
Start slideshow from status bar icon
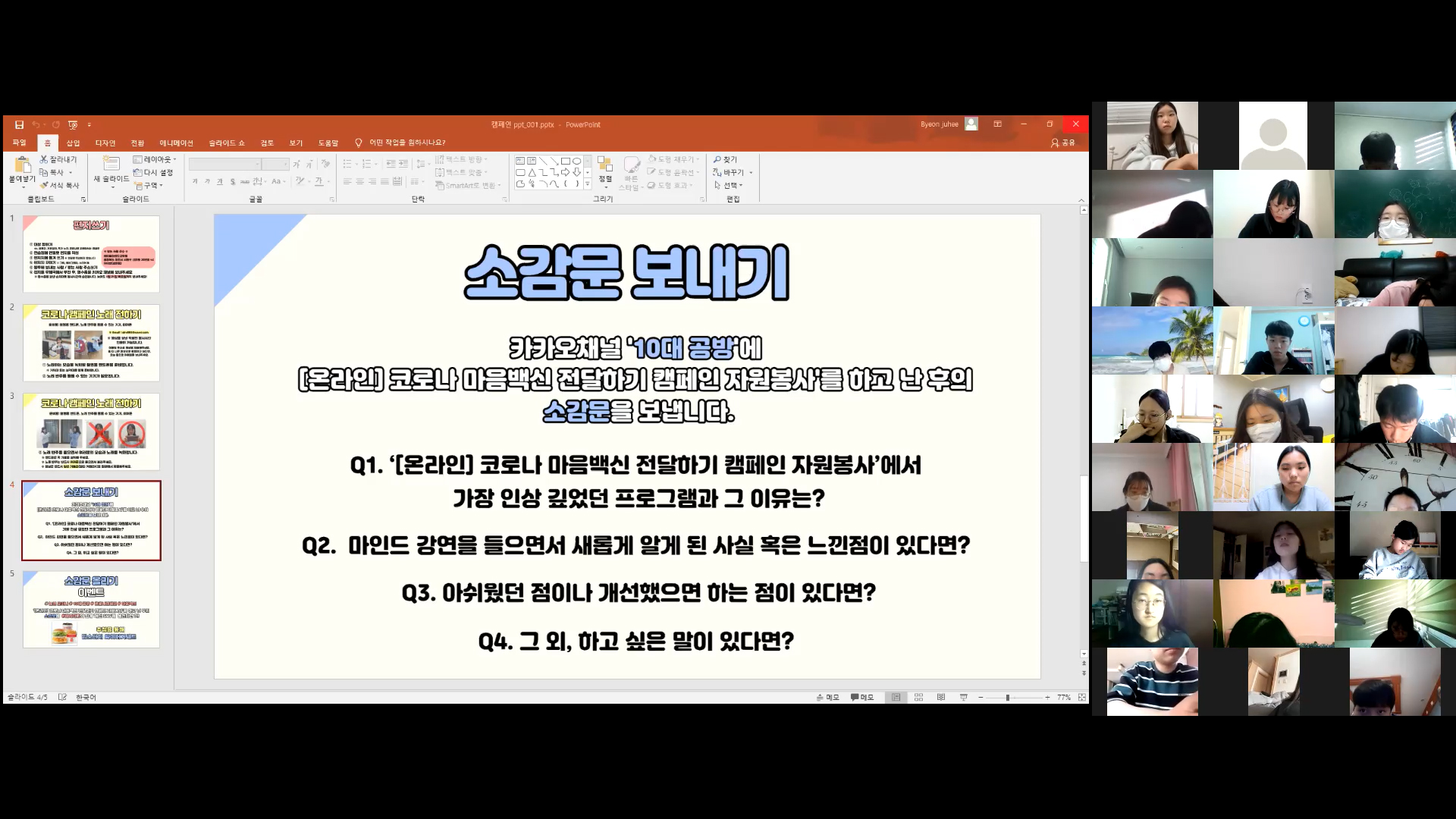tap(963, 697)
